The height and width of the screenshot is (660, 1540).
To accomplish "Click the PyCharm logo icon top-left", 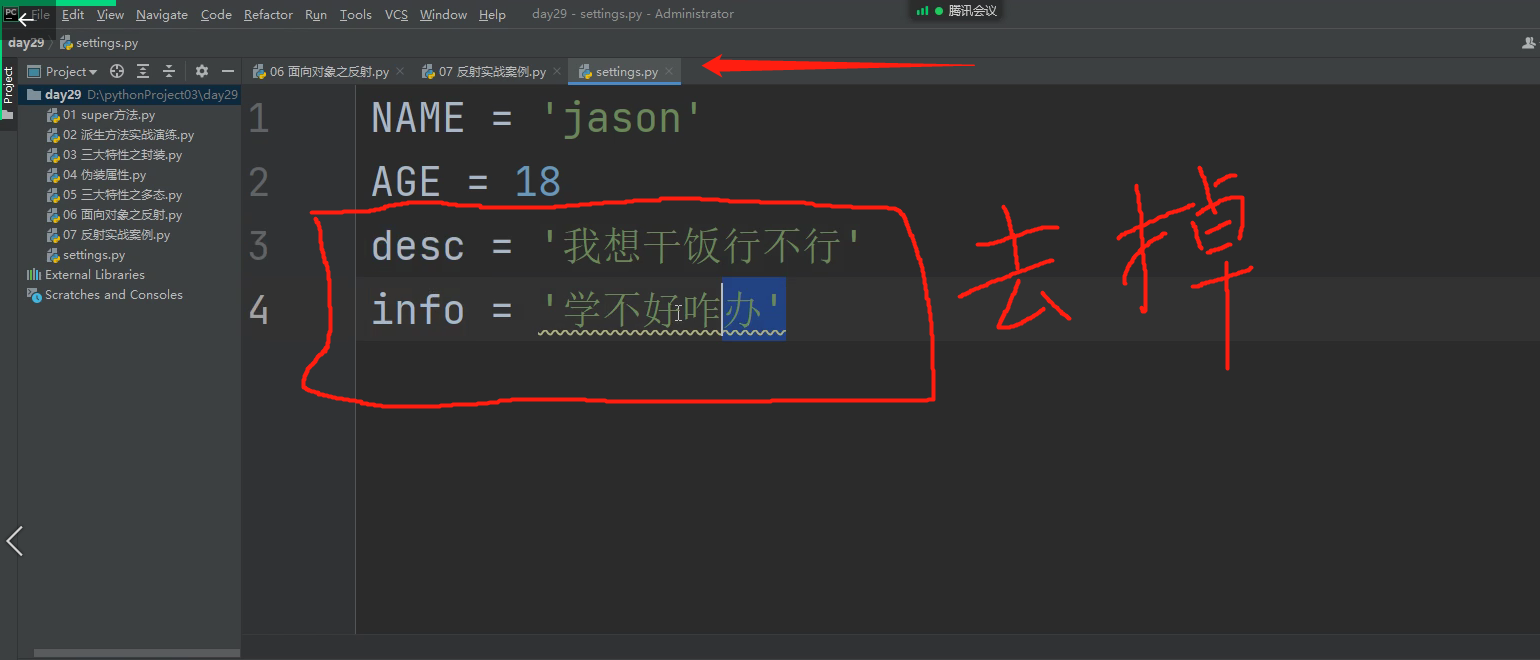I will click(x=10, y=14).
